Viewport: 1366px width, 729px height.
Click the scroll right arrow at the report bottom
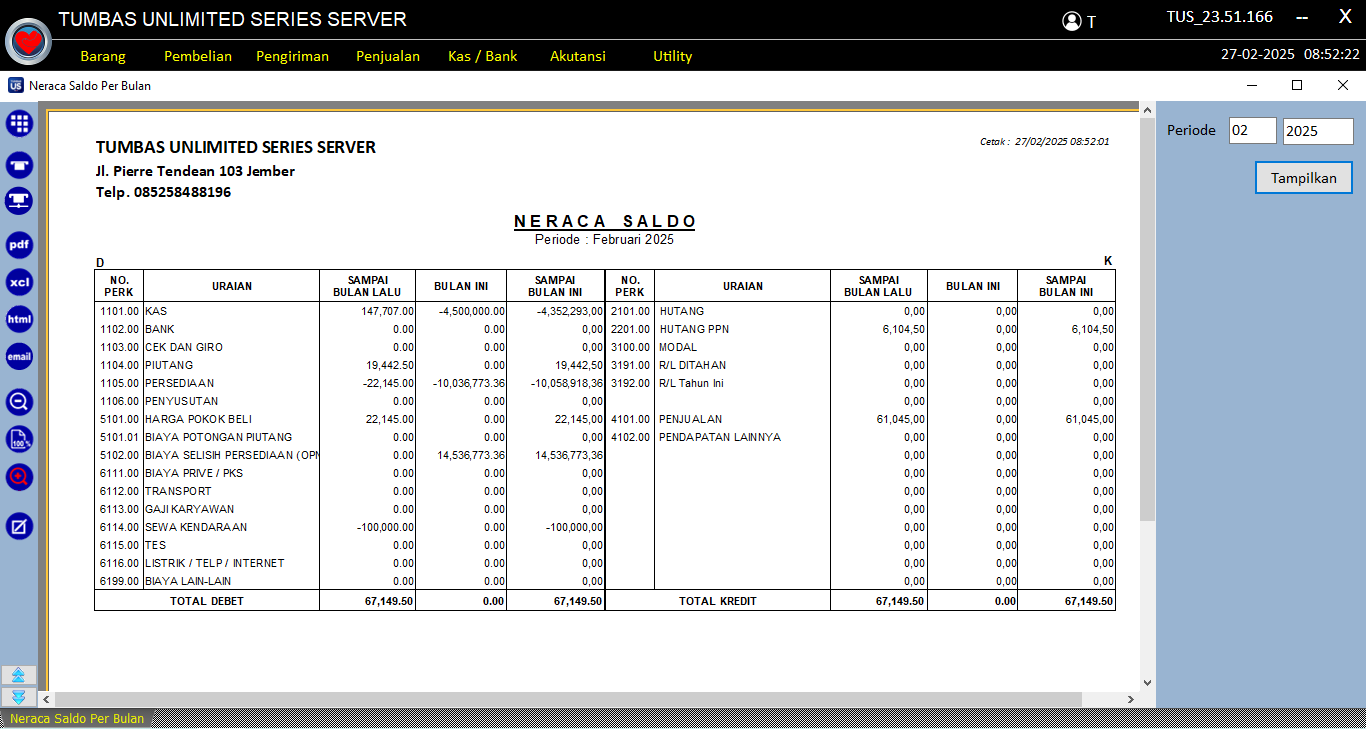click(1131, 699)
